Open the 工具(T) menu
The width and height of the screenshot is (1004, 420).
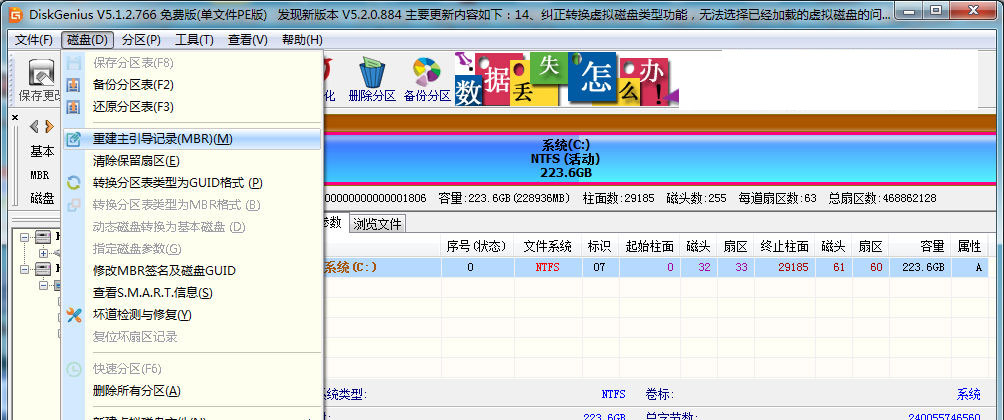pyautogui.click(x=194, y=40)
